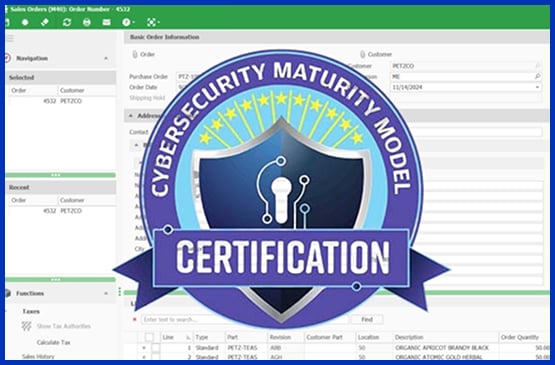Collapse the subsection below Contact field

[x=136, y=145]
